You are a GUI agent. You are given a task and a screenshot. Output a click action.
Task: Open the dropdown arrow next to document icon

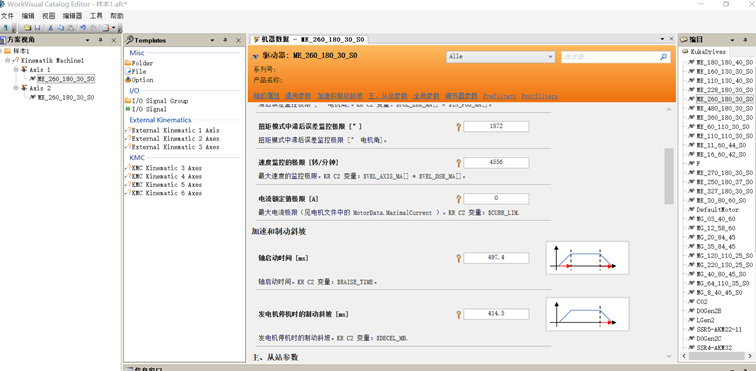(113, 28)
